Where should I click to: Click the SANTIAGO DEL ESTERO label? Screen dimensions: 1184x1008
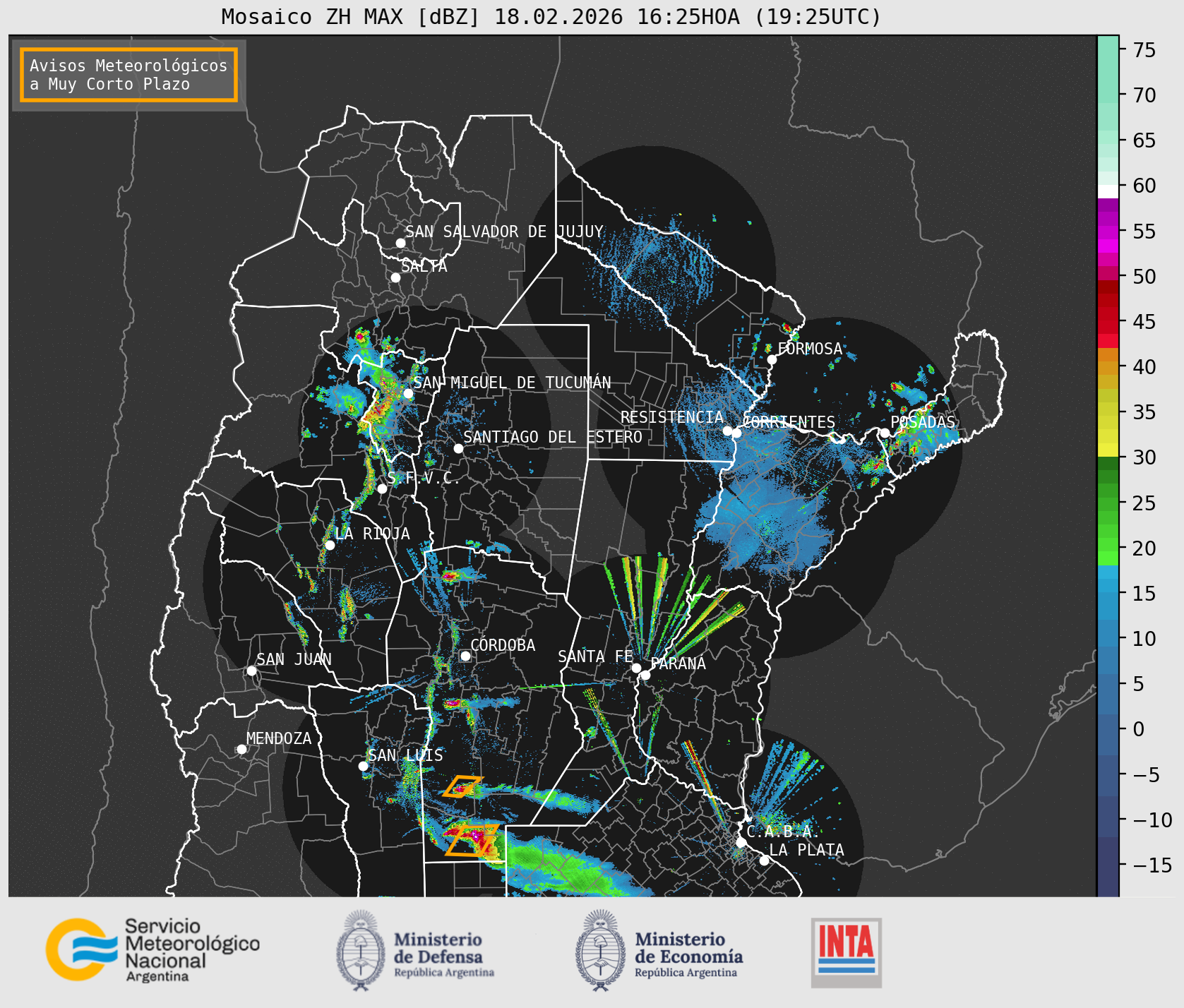click(553, 437)
